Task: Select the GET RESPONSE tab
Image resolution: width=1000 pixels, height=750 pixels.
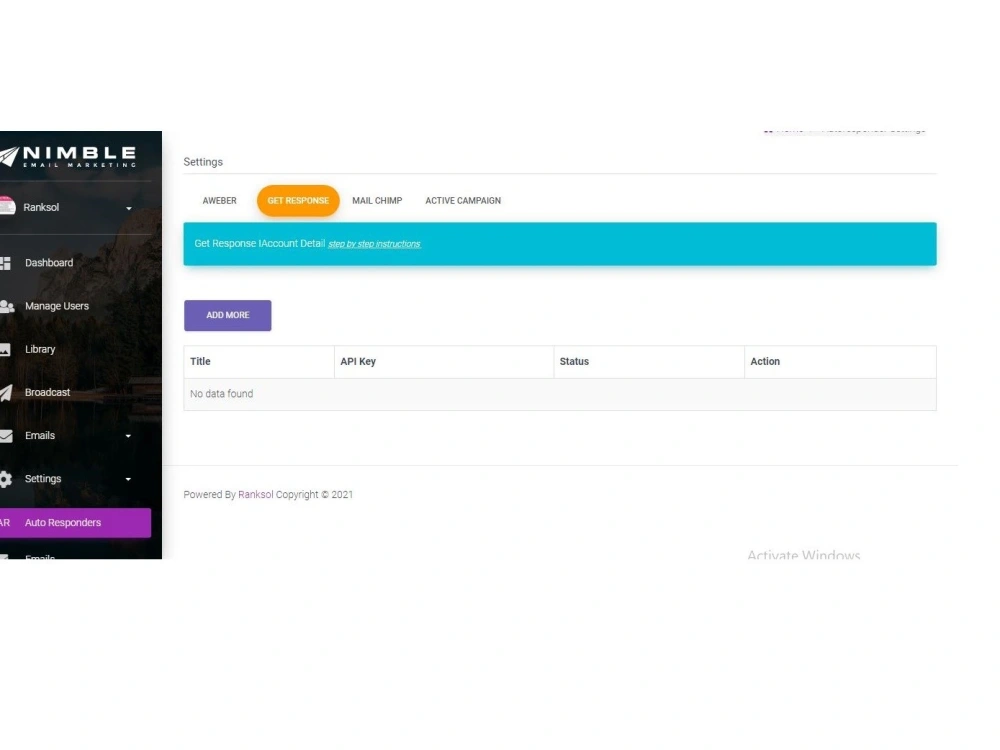Action: tap(298, 200)
